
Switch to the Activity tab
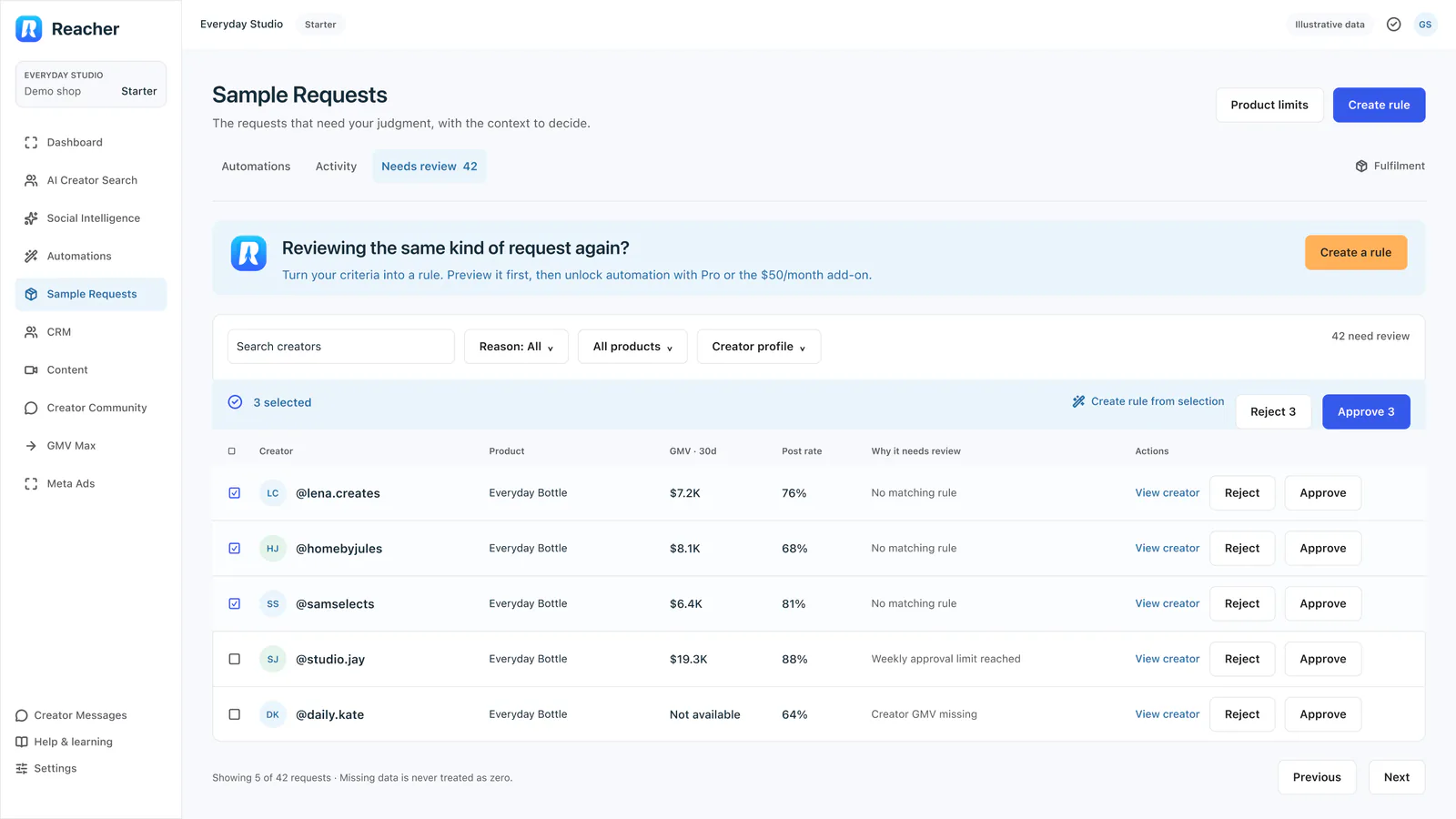pos(336,167)
